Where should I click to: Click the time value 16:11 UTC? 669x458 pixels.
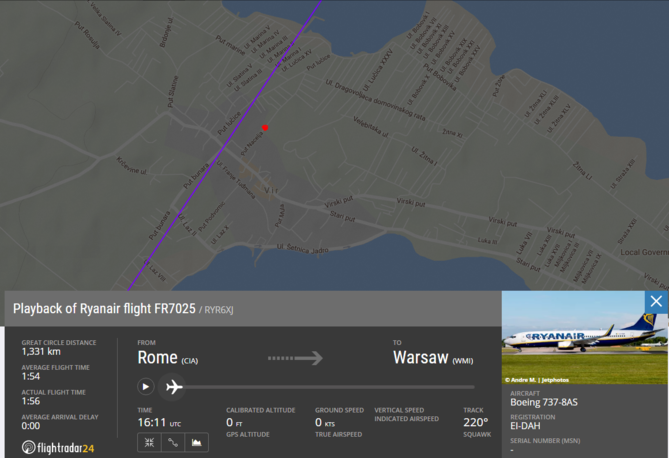pyautogui.click(x=159, y=423)
